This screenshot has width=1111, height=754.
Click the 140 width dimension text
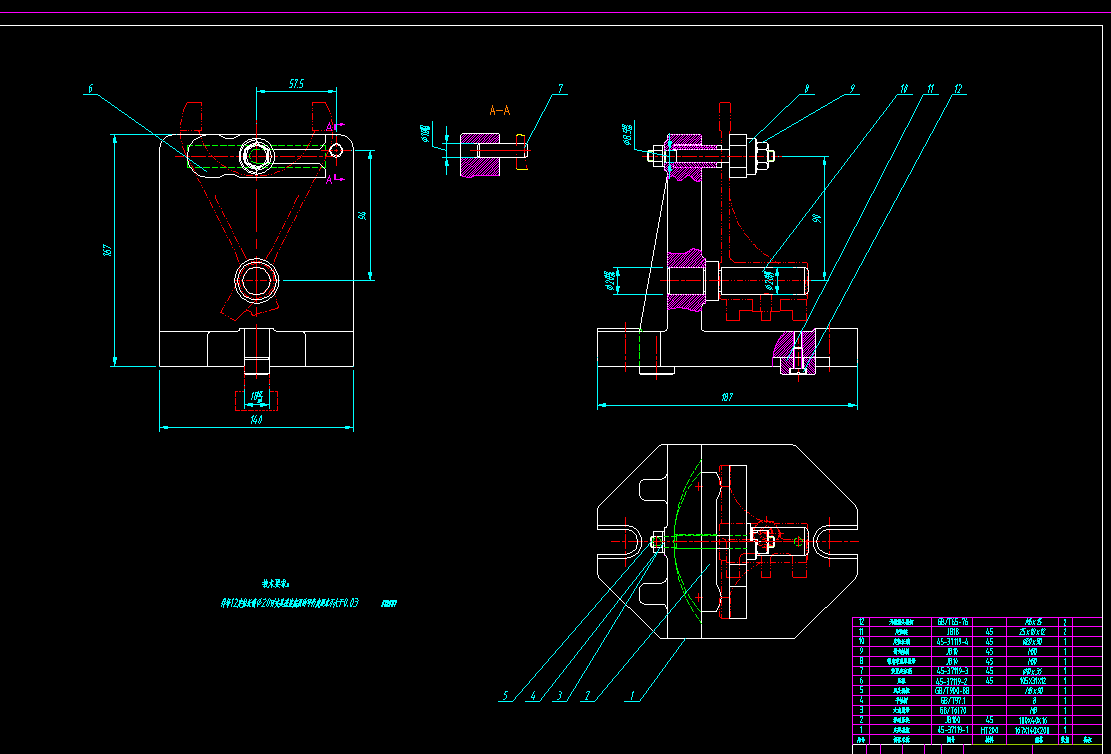(x=256, y=420)
